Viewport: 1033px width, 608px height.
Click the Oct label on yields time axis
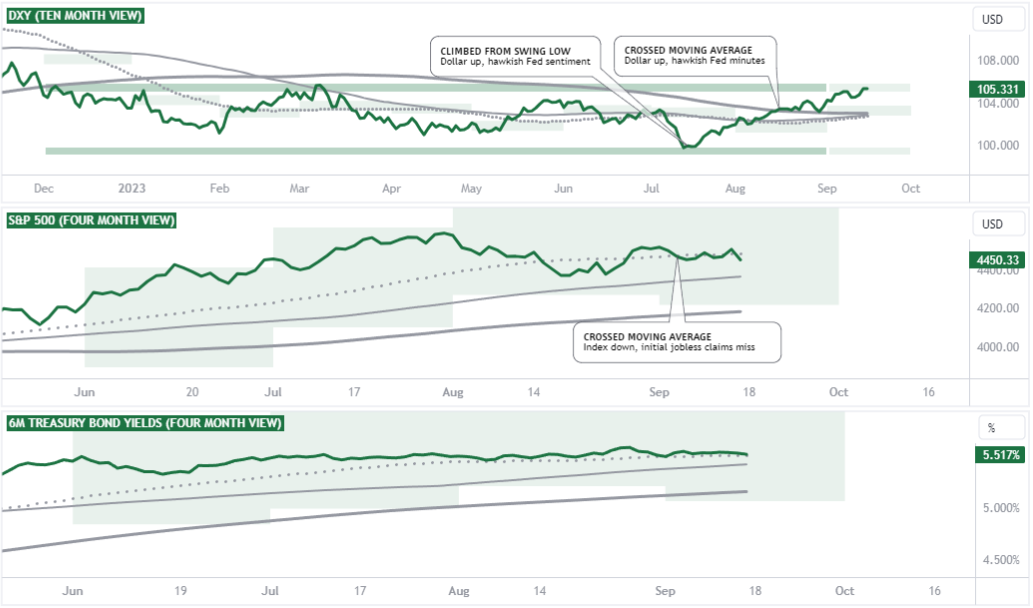pos(844,591)
